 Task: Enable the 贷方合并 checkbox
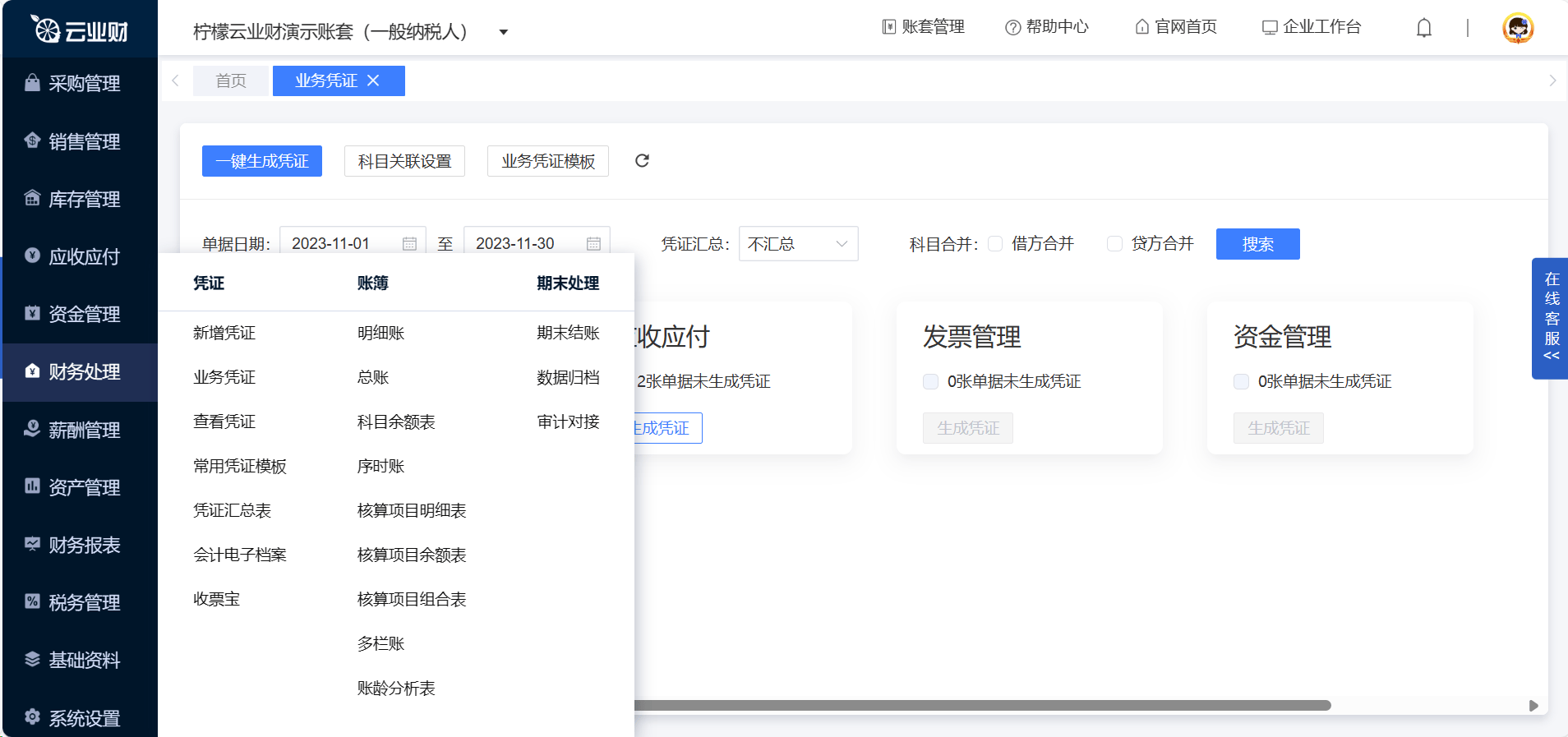1114,243
